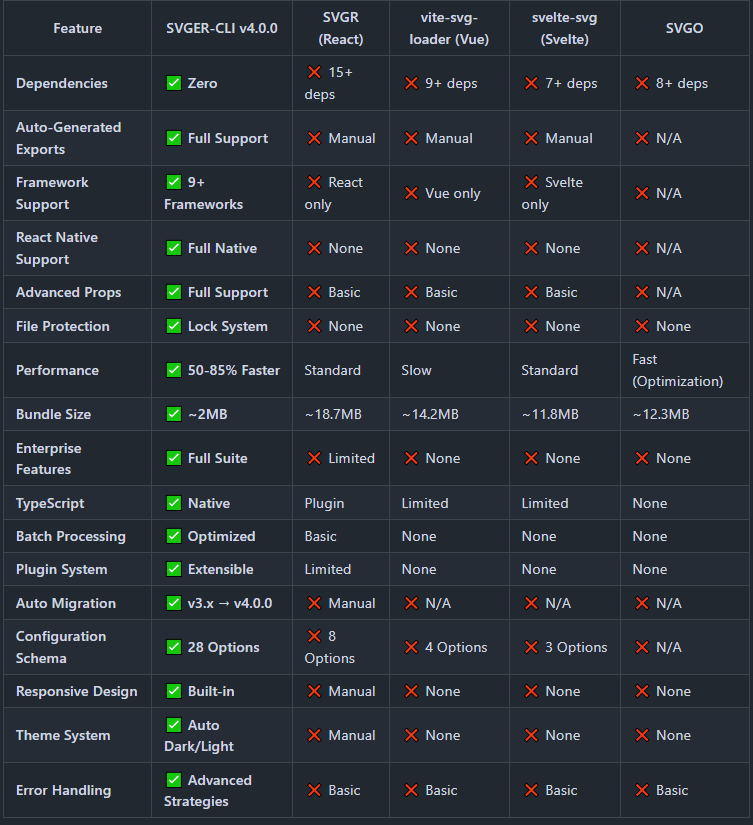Click red cross beside Limited in Enterprise row
This screenshot has width=753, height=825.
coord(314,458)
